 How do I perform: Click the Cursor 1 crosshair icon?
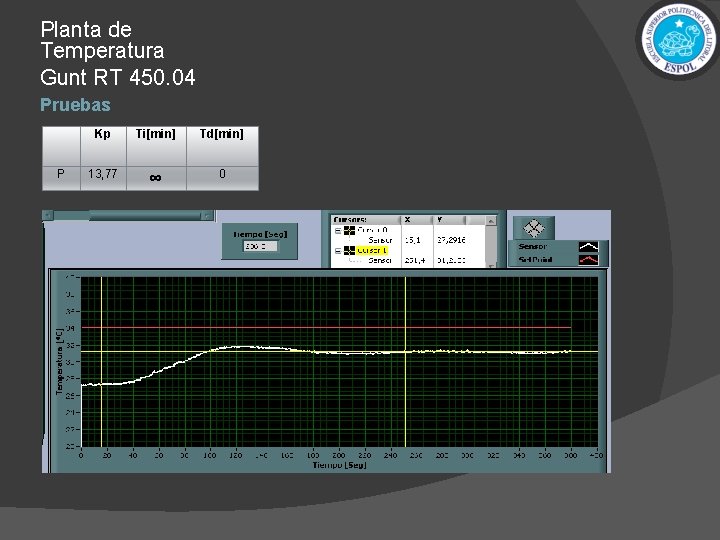349,250
